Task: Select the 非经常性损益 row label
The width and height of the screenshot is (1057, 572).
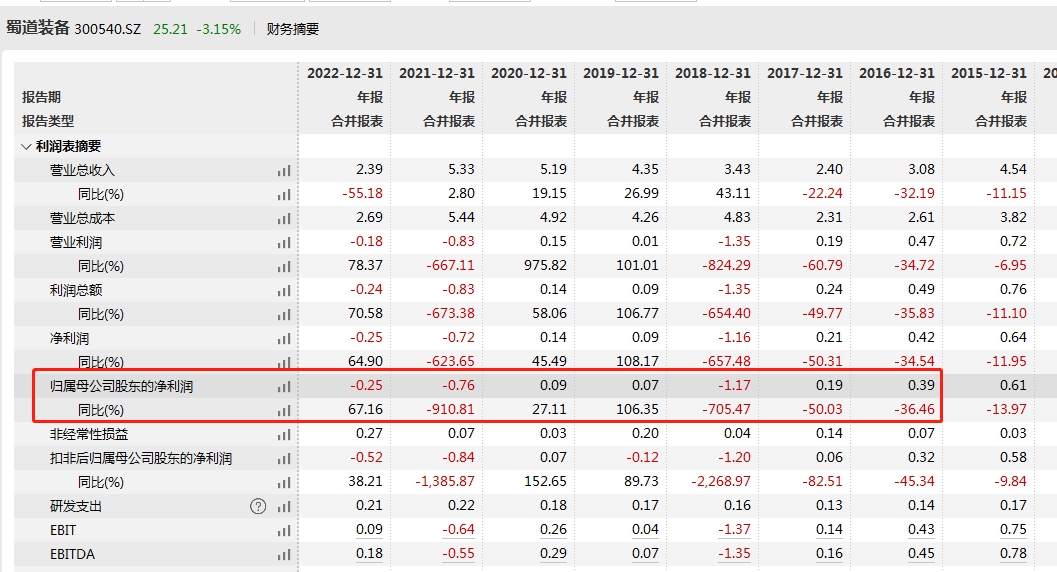Action: coord(89,435)
